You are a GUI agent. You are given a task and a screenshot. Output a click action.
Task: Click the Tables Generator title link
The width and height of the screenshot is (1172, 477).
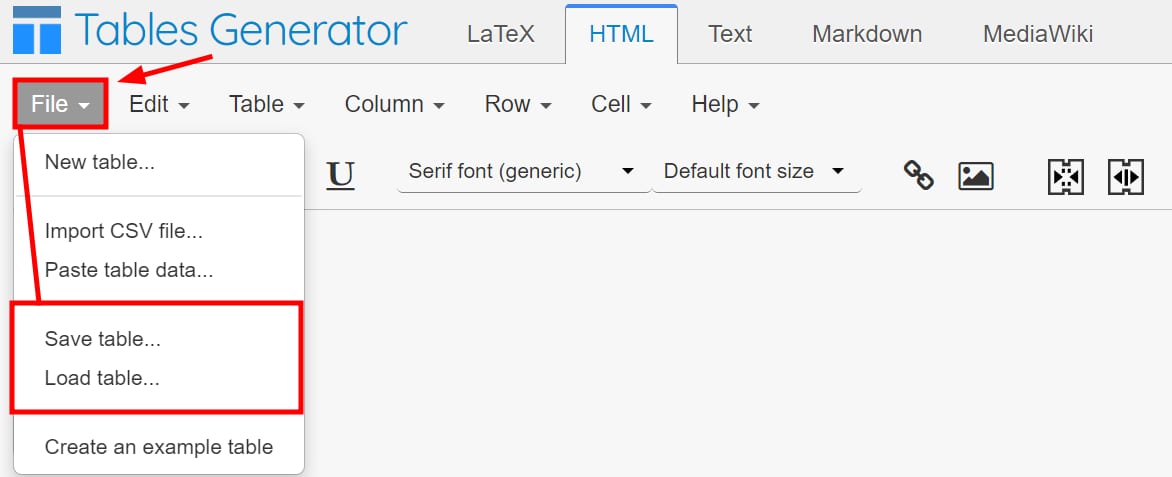240,31
